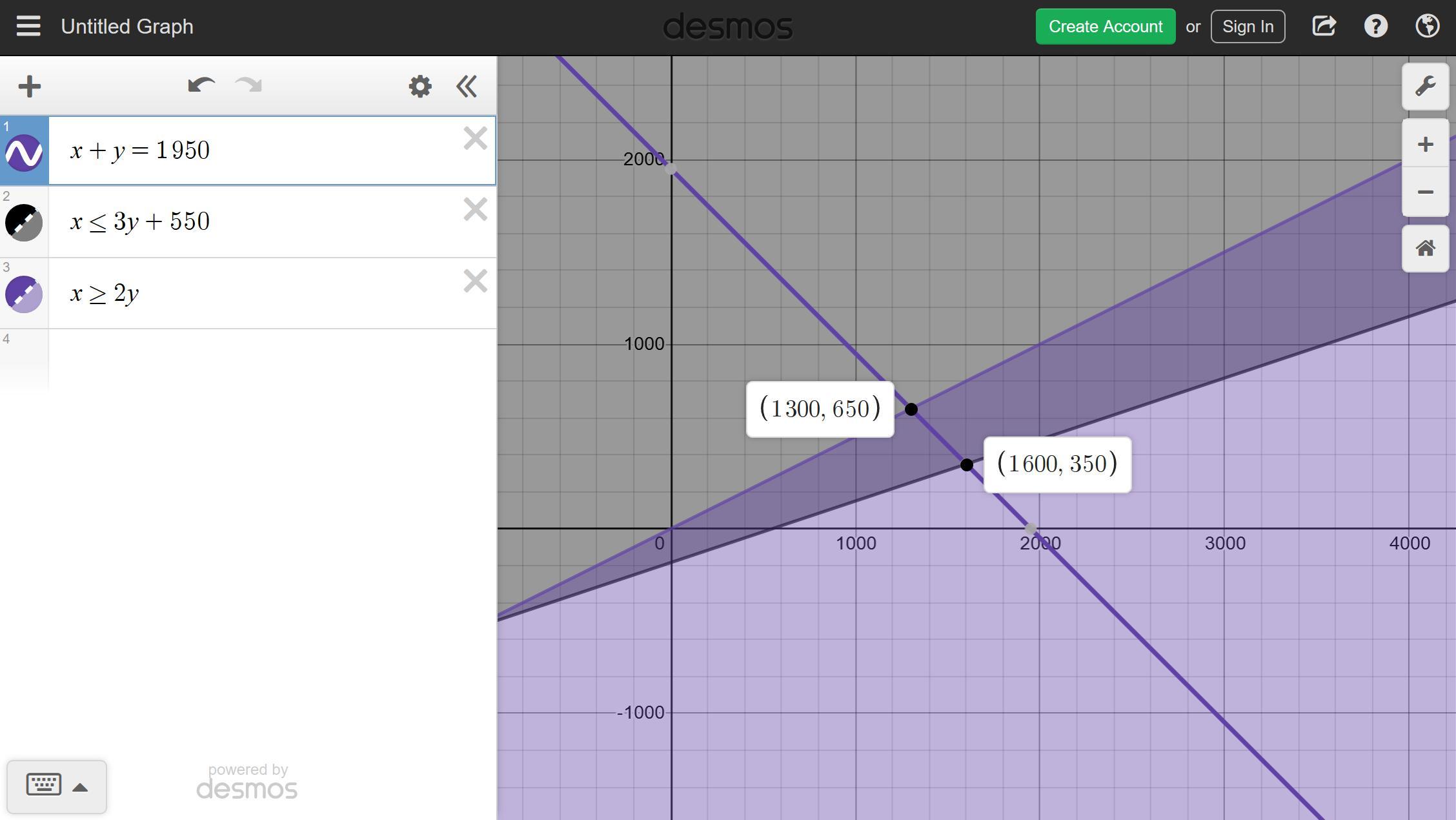
Task: Open the expression list settings gear
Action: pos(420,87)
